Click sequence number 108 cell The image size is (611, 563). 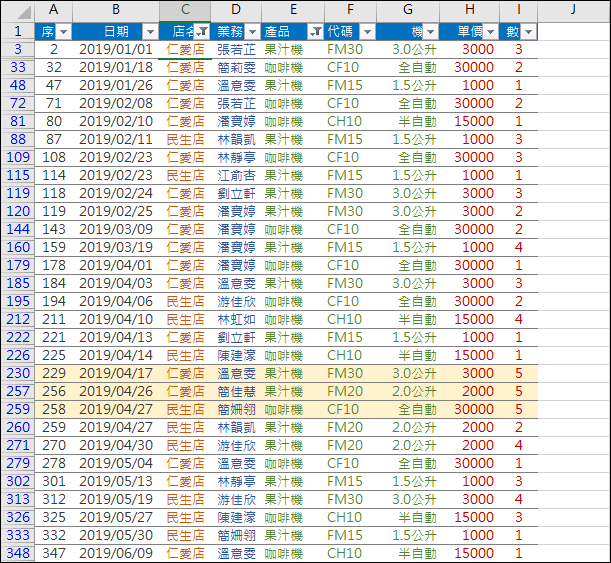pyautogui.click(x=53, y=157)
